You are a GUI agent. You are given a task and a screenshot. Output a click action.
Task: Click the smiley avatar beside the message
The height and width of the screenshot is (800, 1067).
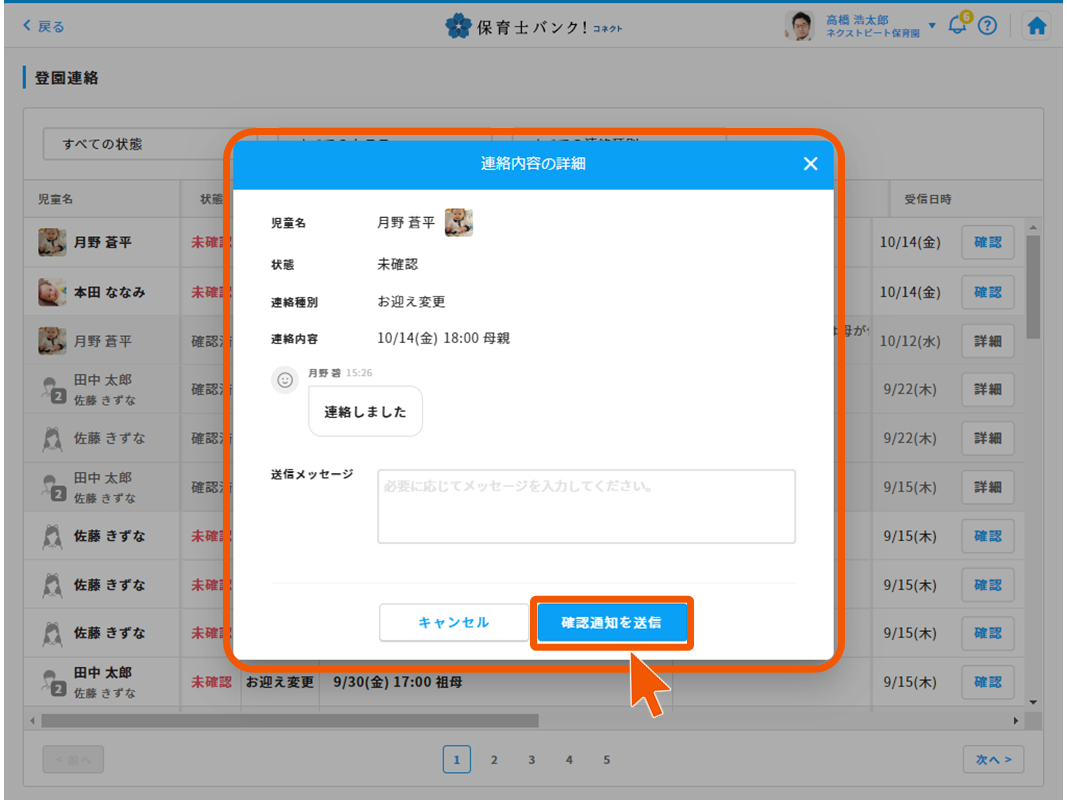(285, 380)
